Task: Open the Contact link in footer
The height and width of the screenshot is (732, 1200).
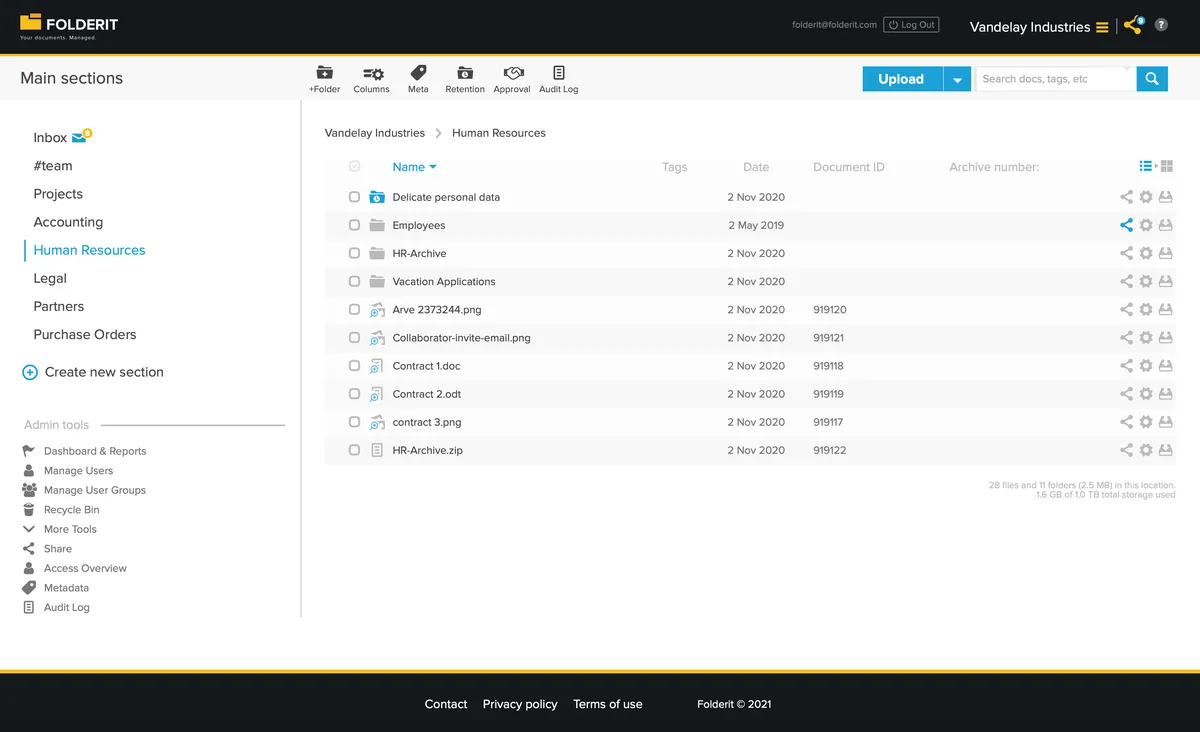Action: (446, 704)
